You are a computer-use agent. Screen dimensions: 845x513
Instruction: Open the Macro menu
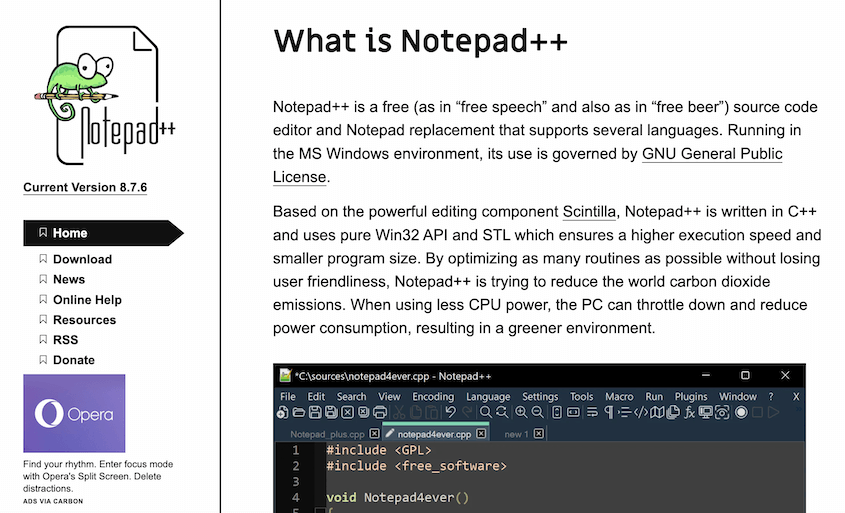[619, 397]
